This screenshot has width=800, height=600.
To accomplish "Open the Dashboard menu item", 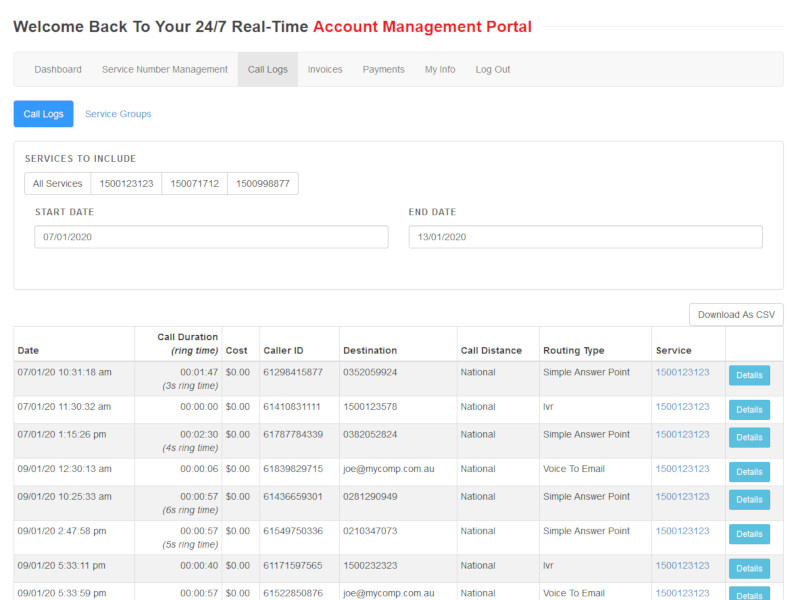I will (x=58, y=70).
